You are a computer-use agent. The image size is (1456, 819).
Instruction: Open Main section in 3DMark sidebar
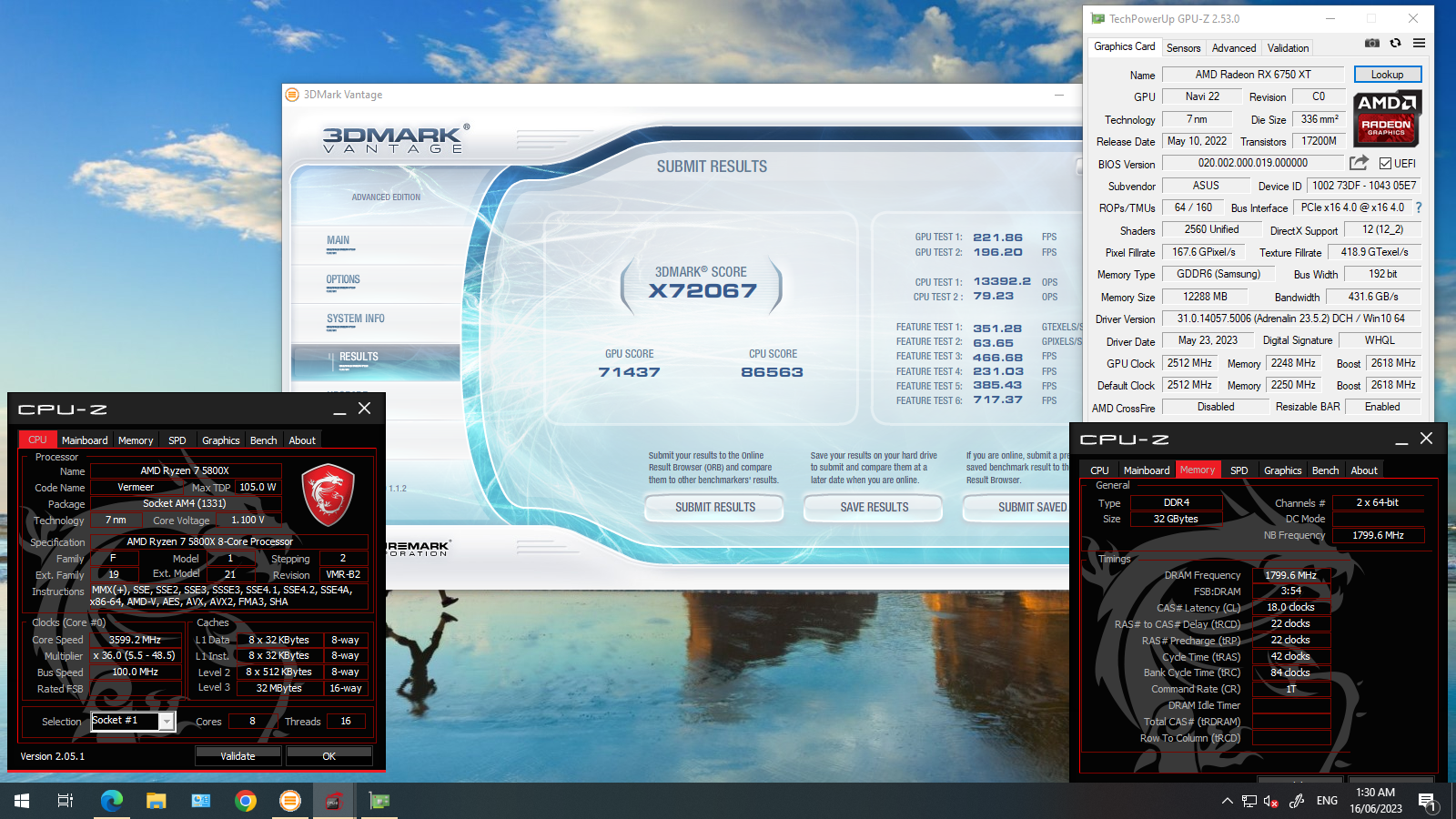339,241
